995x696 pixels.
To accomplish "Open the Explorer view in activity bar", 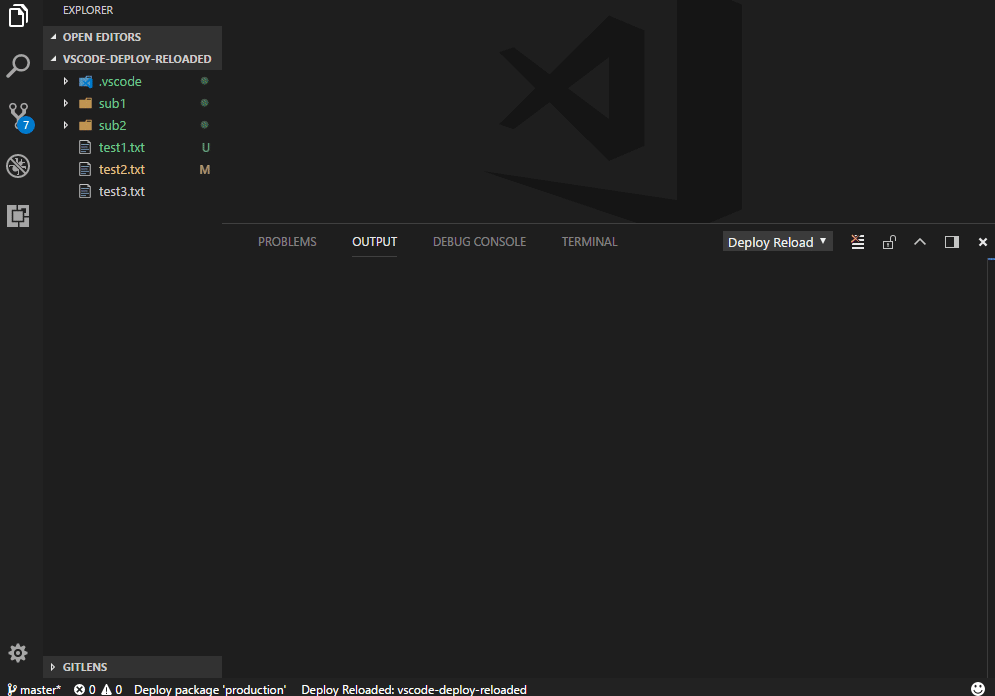I will (18, 16).
